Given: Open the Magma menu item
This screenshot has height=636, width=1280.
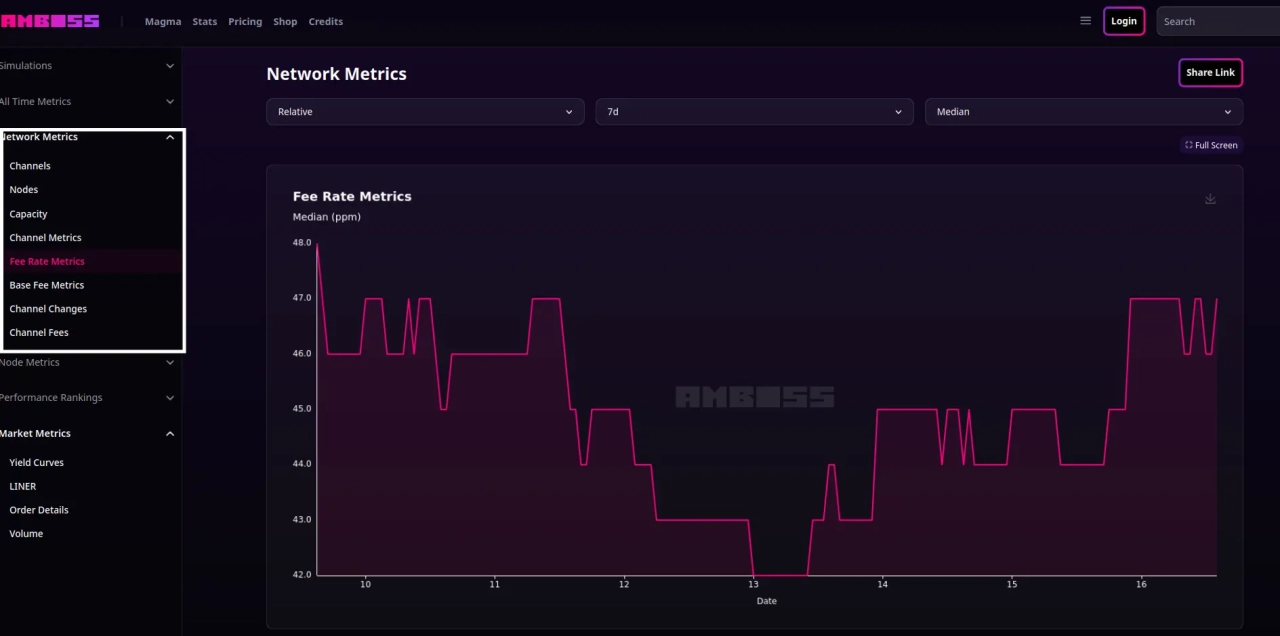Looking at the screenshot, I should point(163,21).
